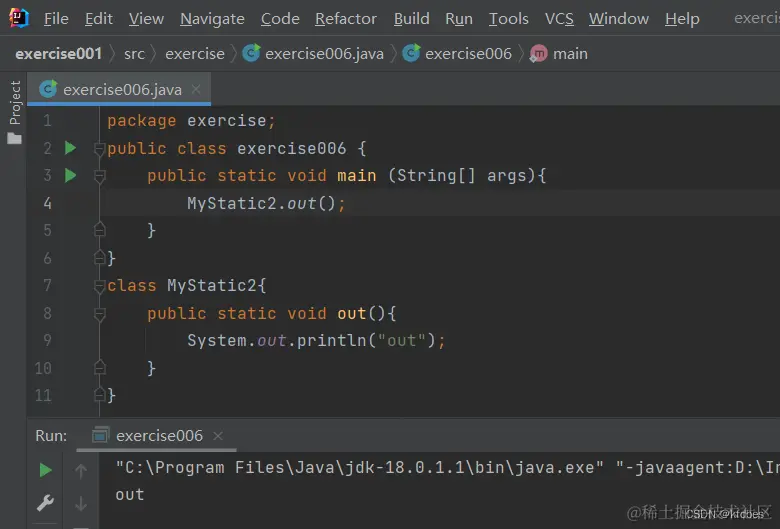Open the View menu

[x=146, y=19]
